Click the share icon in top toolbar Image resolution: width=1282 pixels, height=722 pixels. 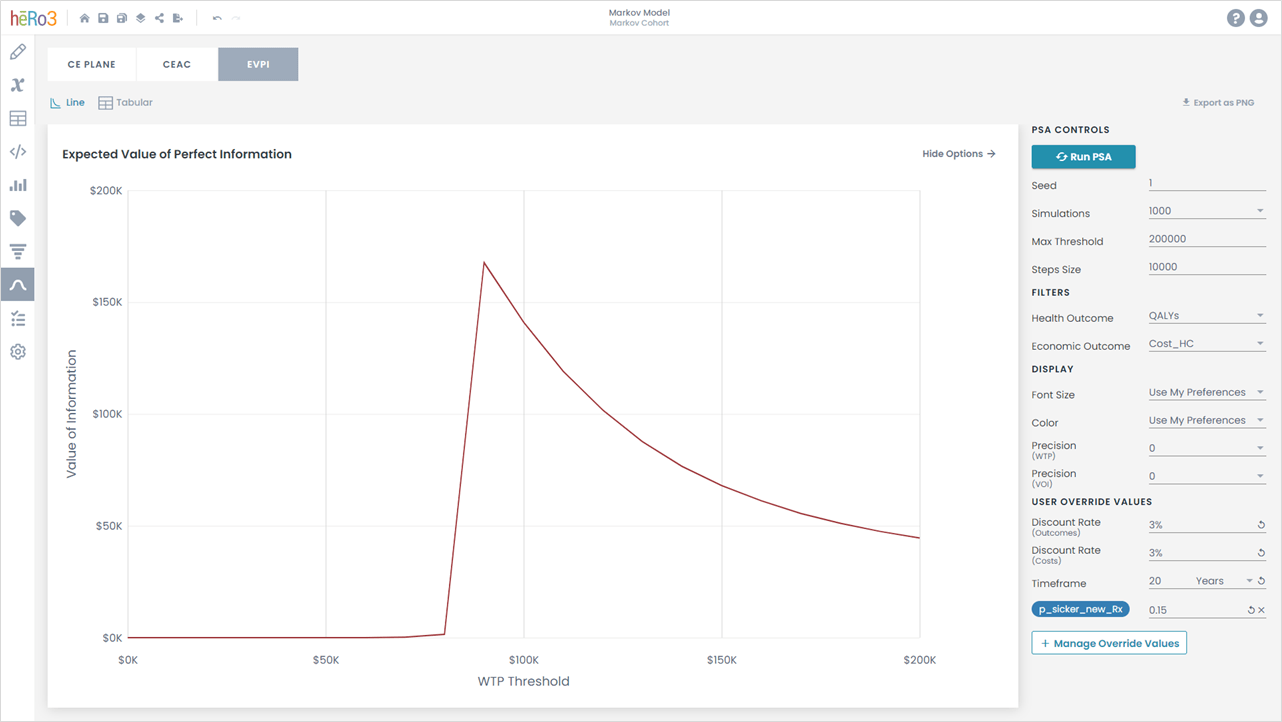(159, 18)
